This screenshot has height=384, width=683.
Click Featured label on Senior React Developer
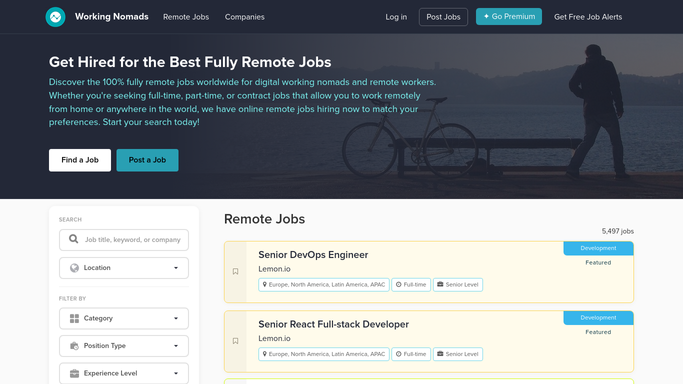click(598, 332)
